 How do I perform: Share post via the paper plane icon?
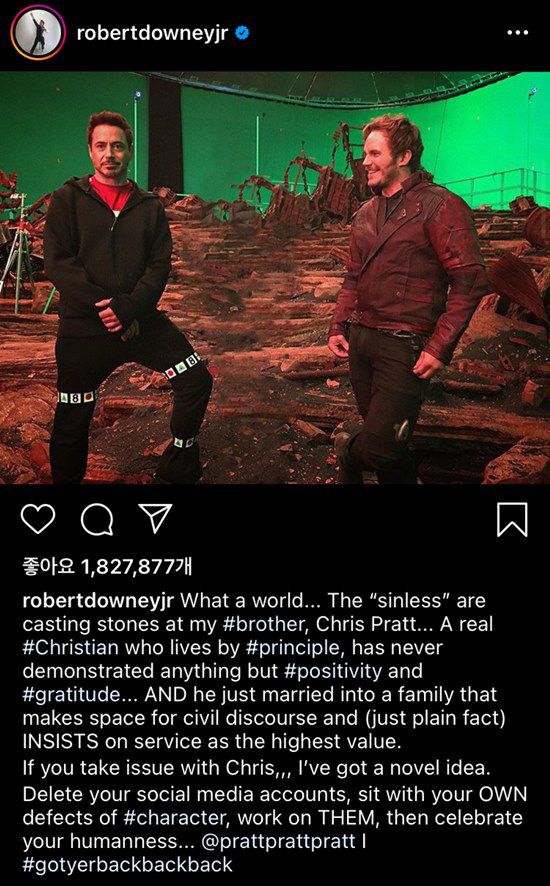point(155,518)
